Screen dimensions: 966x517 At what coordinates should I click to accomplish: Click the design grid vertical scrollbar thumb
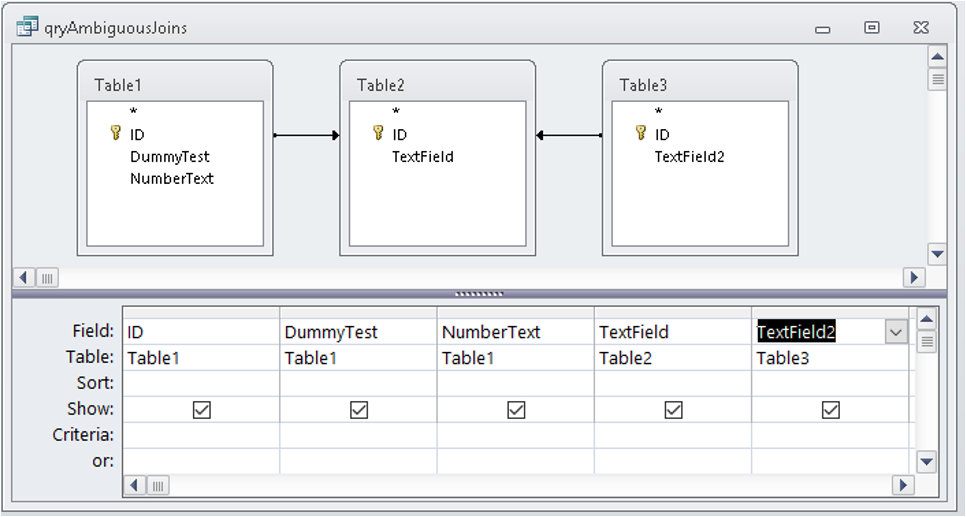[x=927, y=341]
